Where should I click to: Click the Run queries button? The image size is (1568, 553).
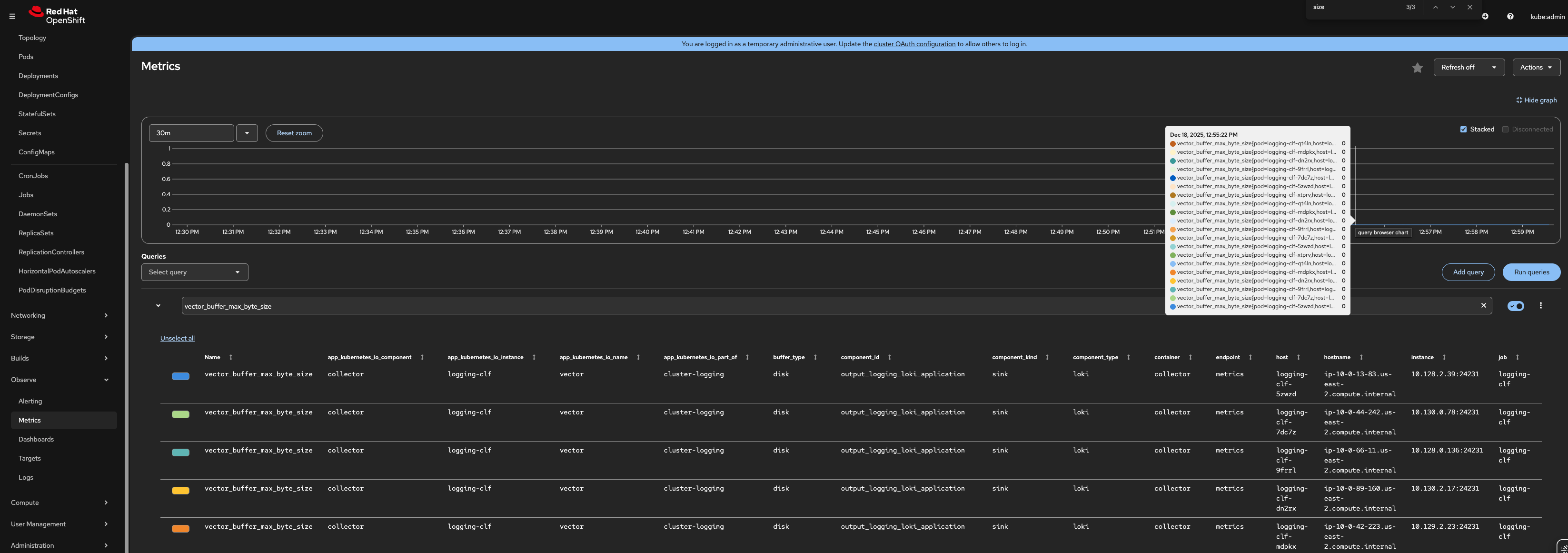[1531, 272]
